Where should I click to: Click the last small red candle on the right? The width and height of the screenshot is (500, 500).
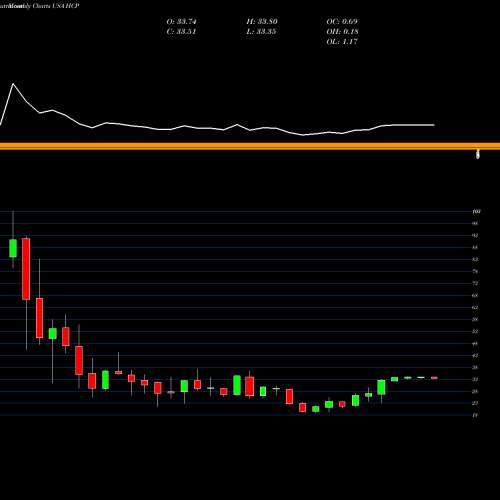(x=434, y=378)
